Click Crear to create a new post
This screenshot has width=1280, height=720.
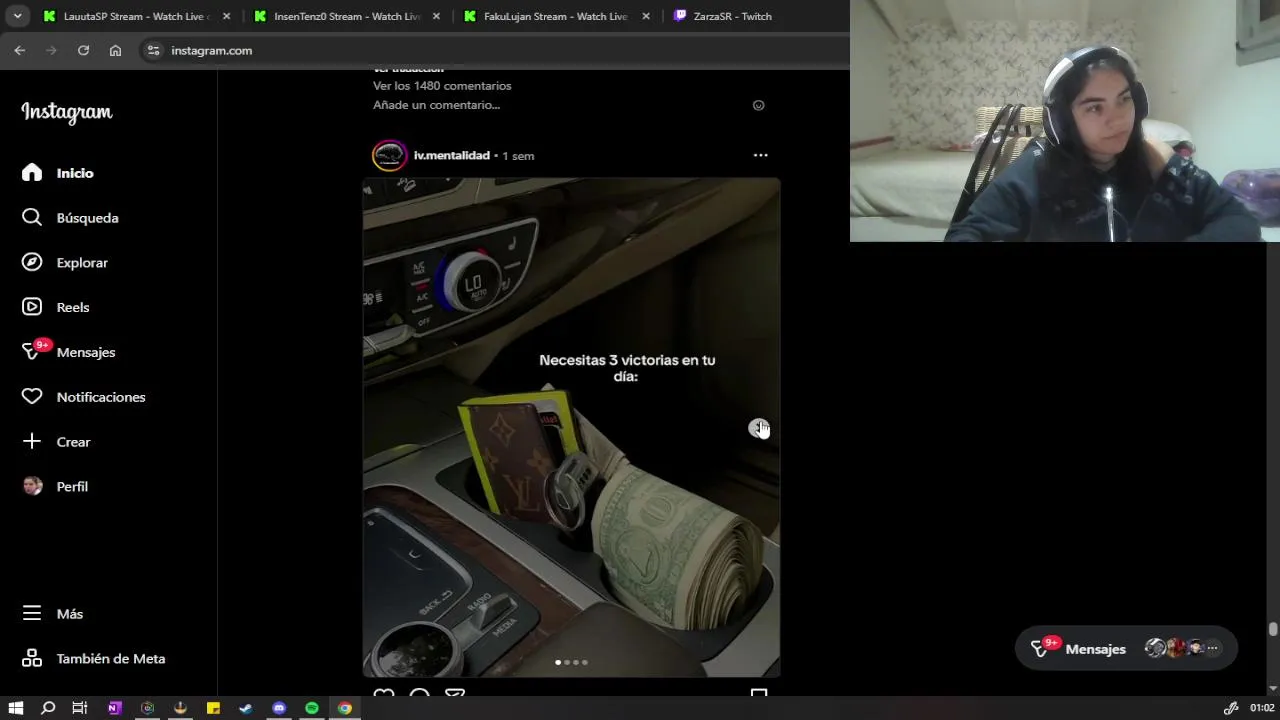[56, 442]
